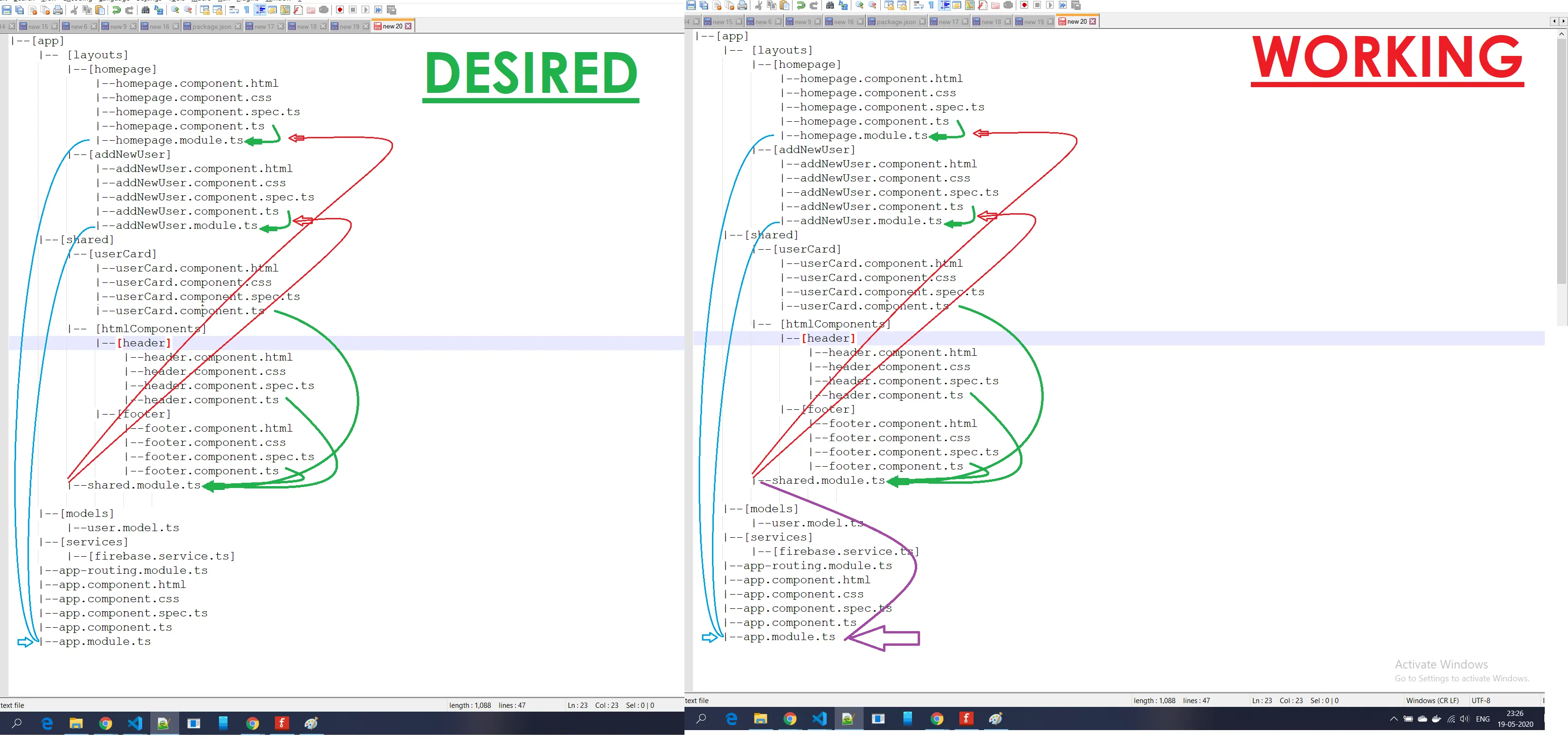1568x741 pixels.
Task: Click Print icon in the WORKING window toolbar
Action: click(742, 6)
